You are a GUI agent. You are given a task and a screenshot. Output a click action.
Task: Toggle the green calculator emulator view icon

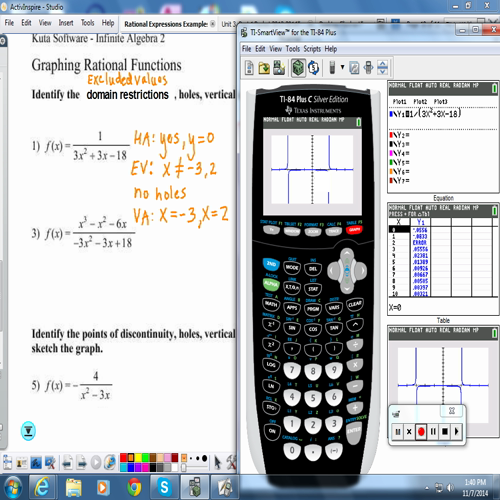pos(298,68)
